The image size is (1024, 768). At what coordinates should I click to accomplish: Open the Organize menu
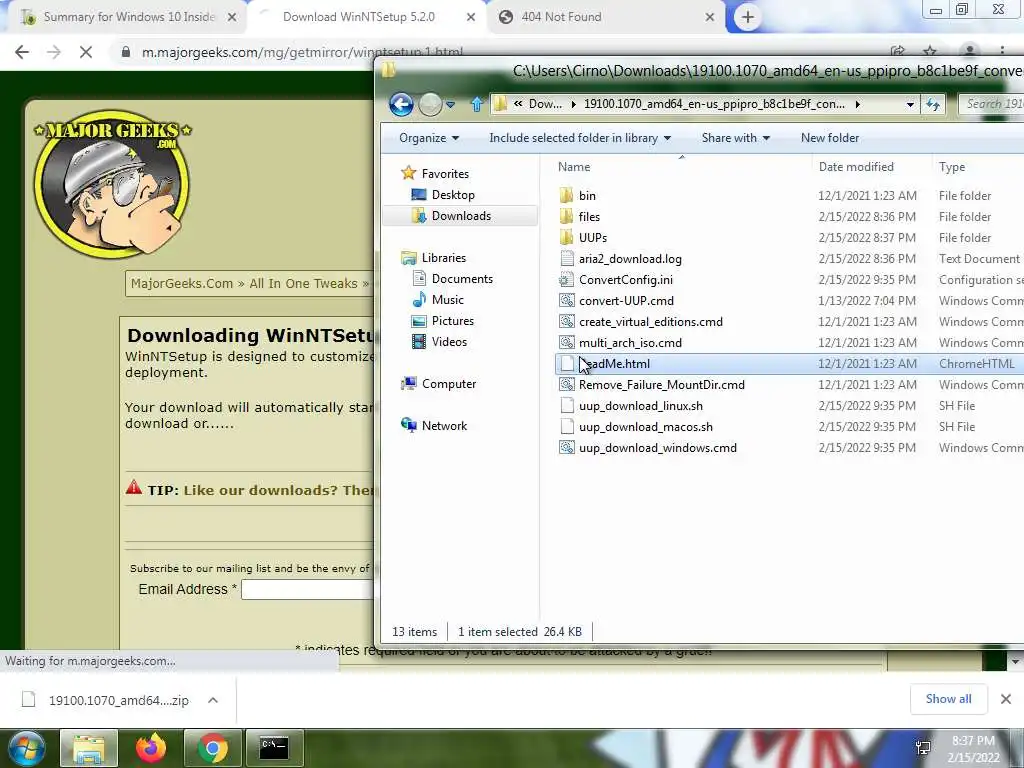(429, 138)
